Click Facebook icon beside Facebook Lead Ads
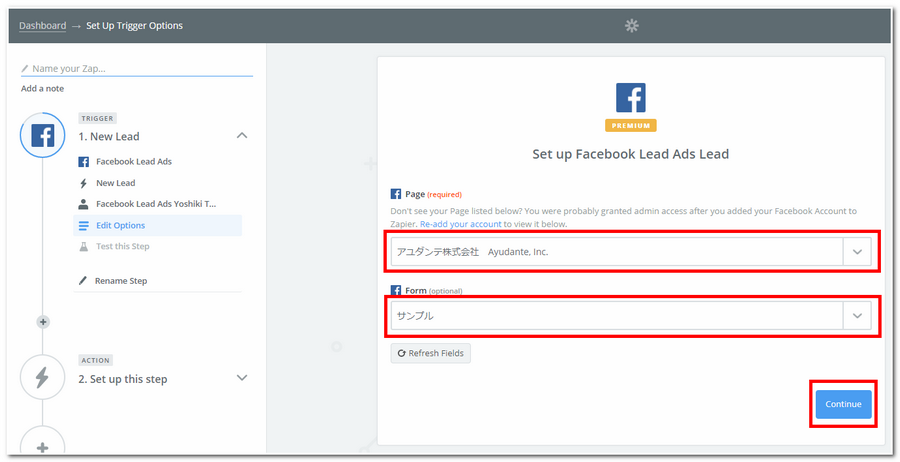Screen dimensions: 900x462 (83, 162)
